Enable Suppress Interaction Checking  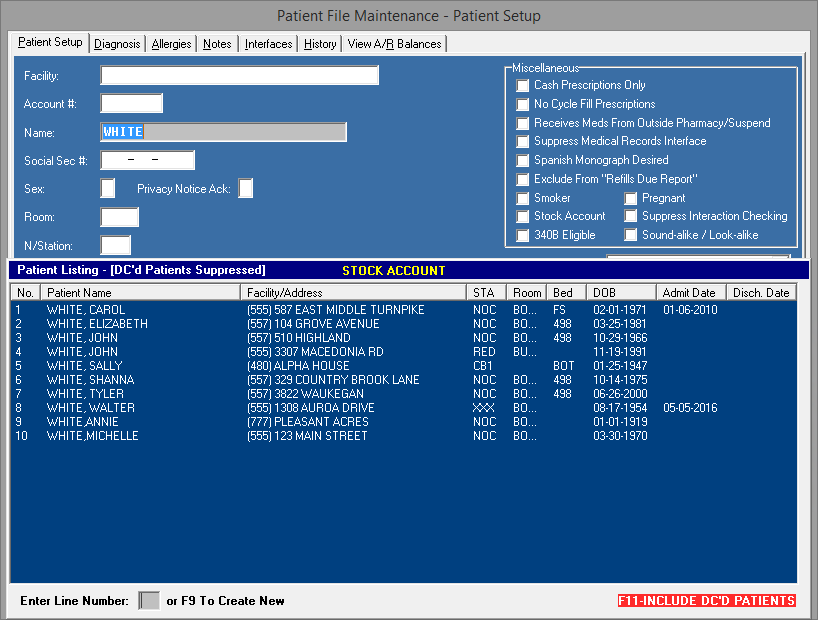[631, 217]
